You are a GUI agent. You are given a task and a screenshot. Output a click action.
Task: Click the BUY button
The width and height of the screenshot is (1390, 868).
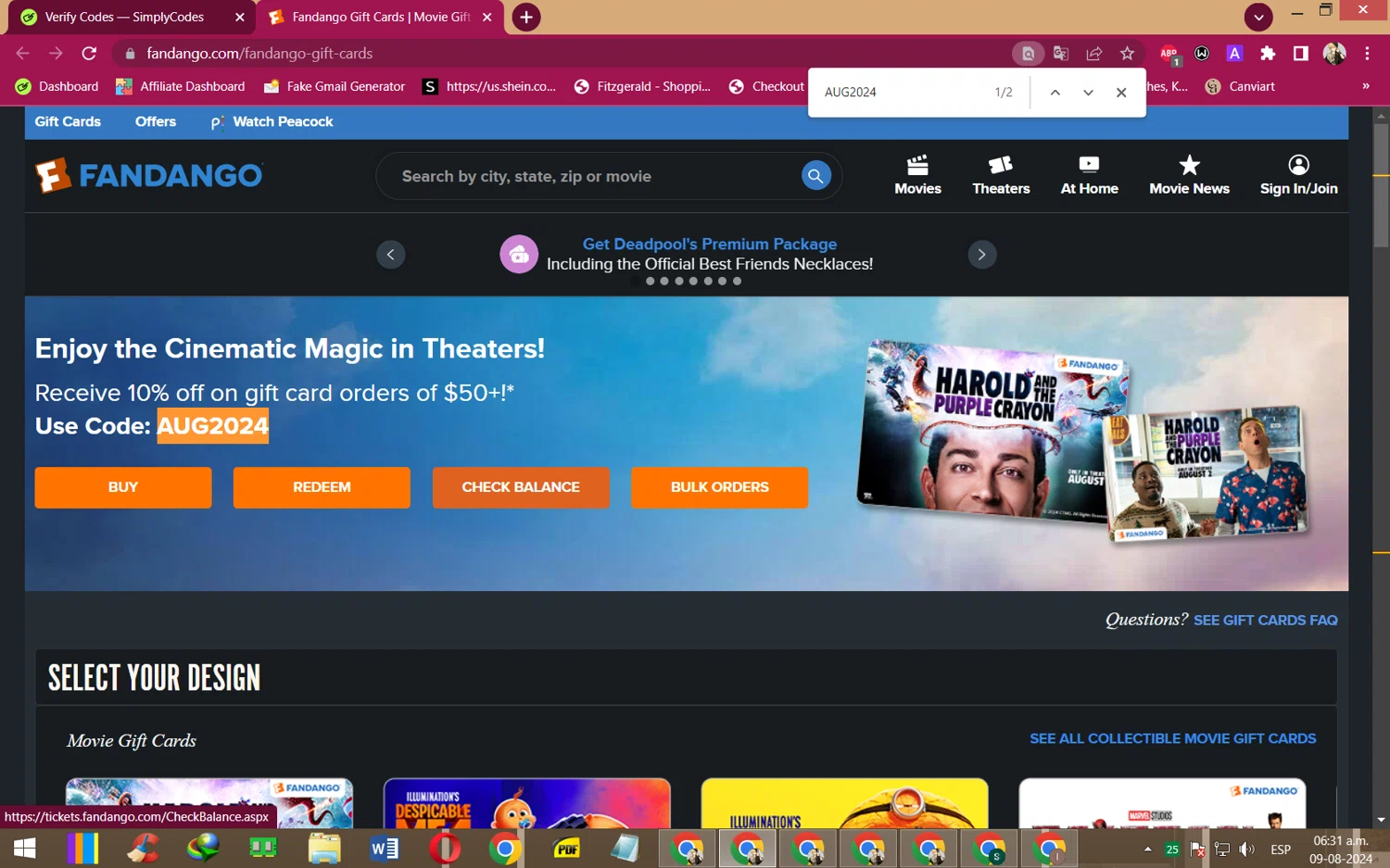pyautogui.click(x=123, y=487)
